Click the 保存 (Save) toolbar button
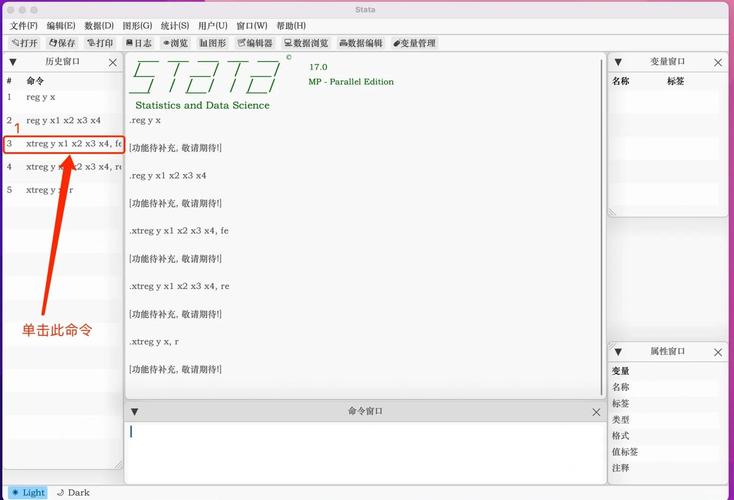This screenshot has height=500, width=734. 62,43
